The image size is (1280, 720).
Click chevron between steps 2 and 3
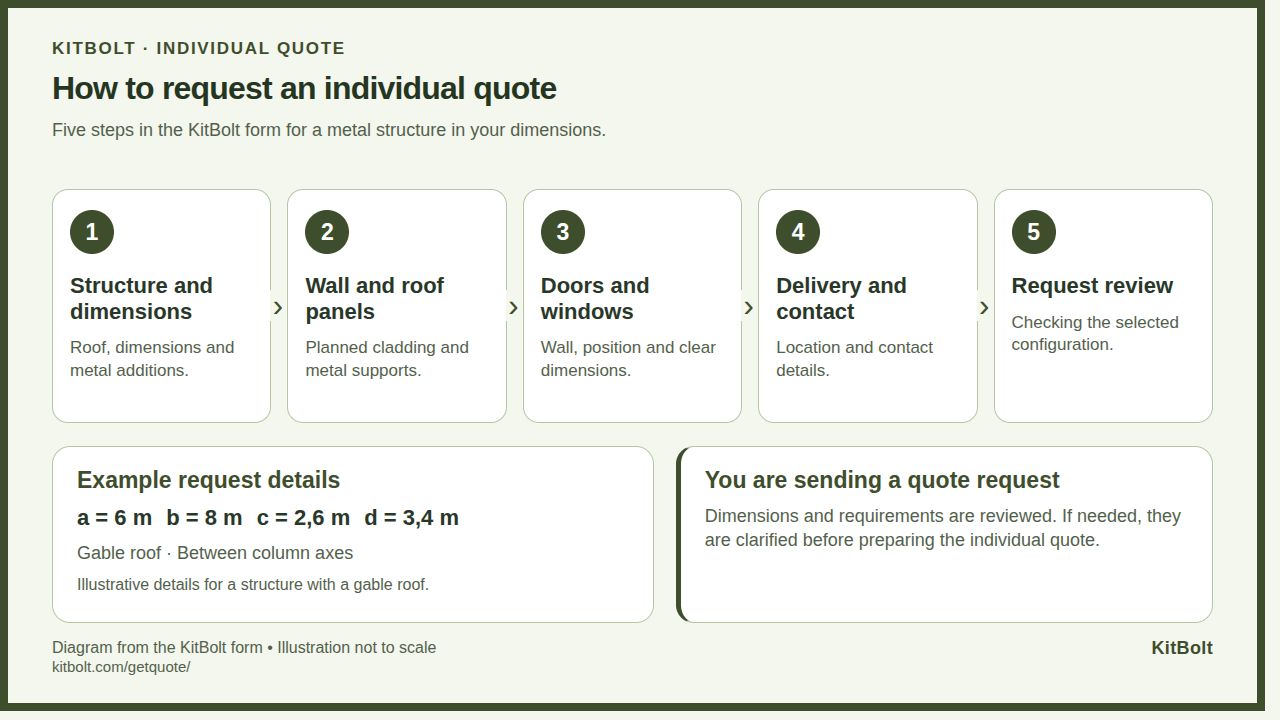[514, 308]
